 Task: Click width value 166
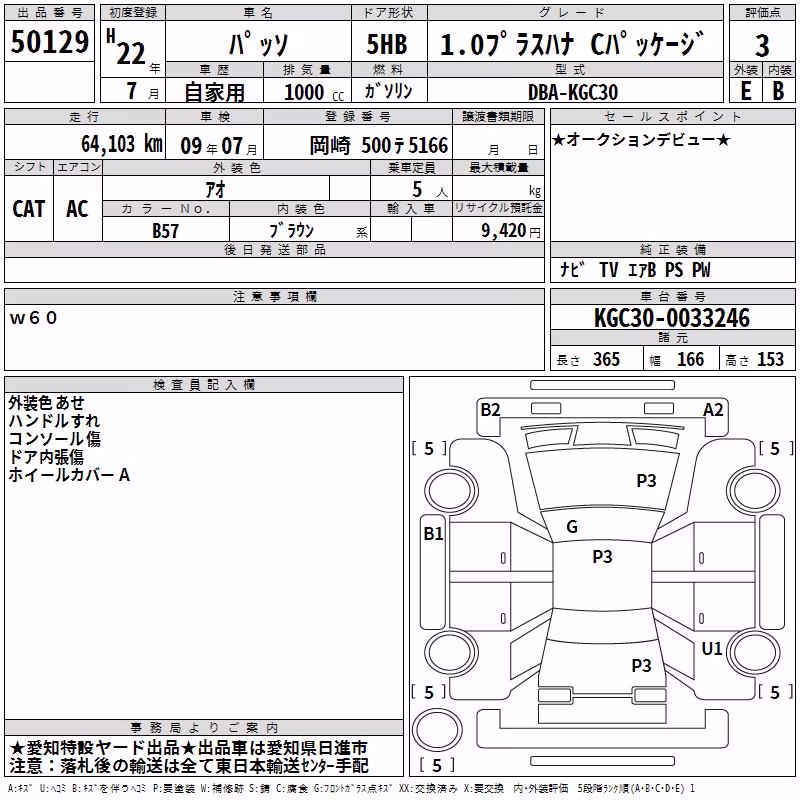(690, 360)
